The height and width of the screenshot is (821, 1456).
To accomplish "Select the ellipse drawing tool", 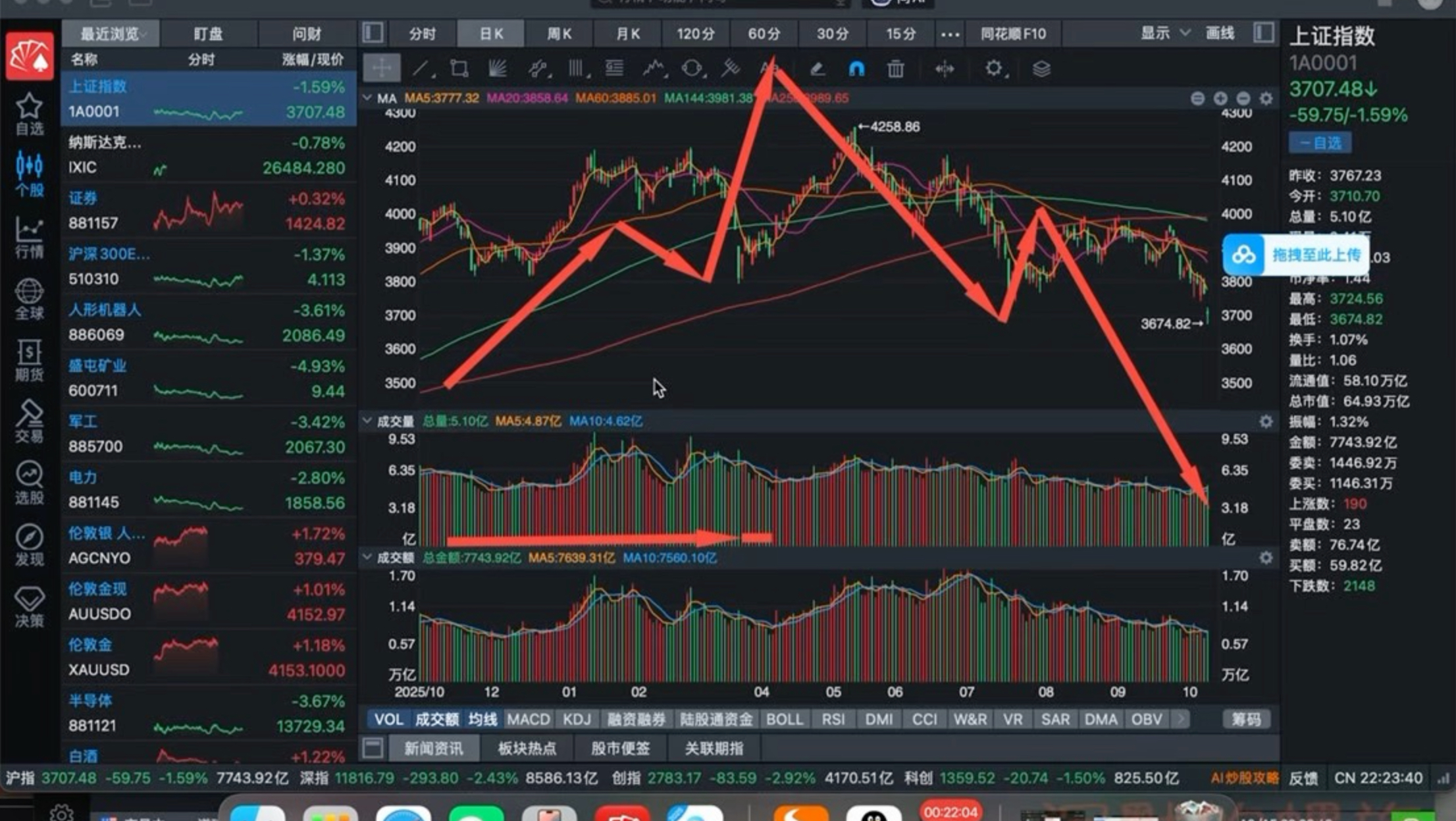I will [692, 68].
